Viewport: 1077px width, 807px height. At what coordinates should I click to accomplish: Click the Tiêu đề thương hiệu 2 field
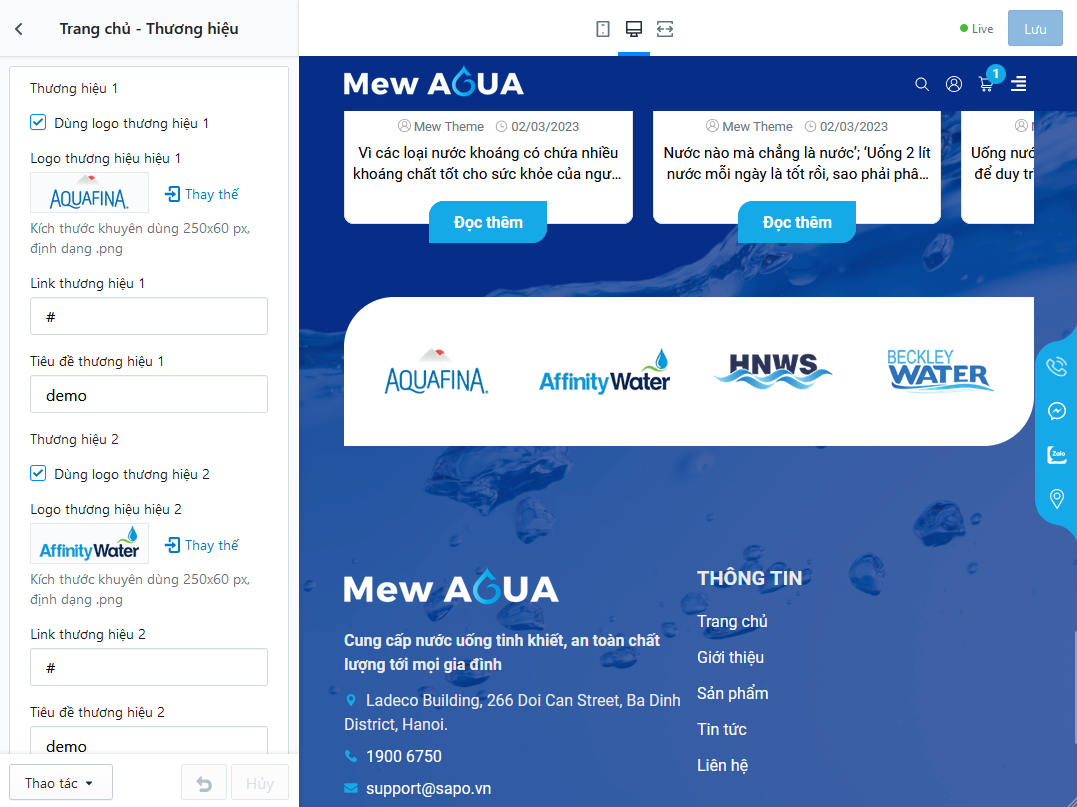tap(149, 742)
